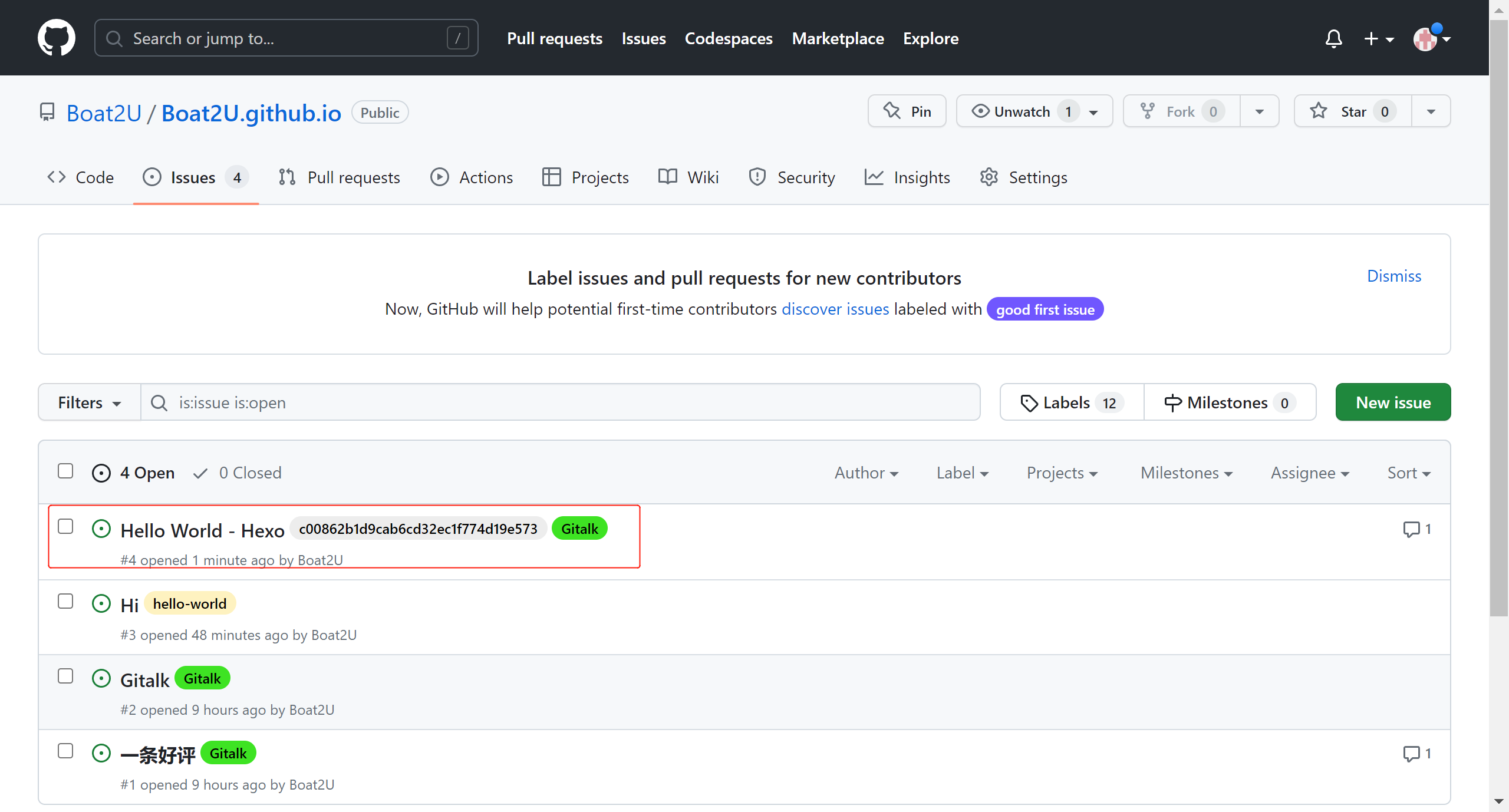The width and height of the screenshot is (1509, 812).
Task: Go to global Pull requests in header
Action: [555, 38]
